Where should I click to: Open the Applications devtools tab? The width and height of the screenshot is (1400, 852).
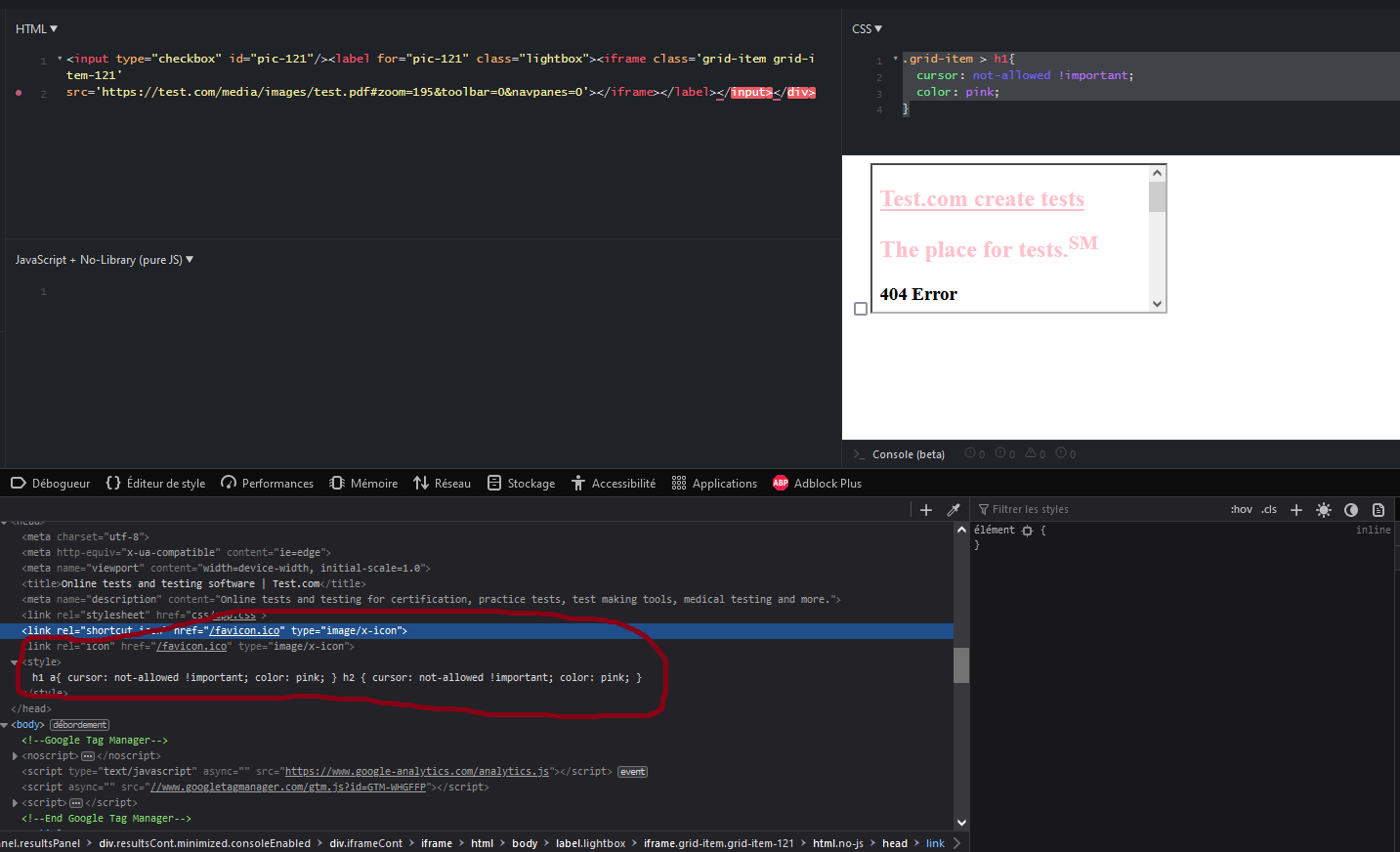[x=714, y=483]
